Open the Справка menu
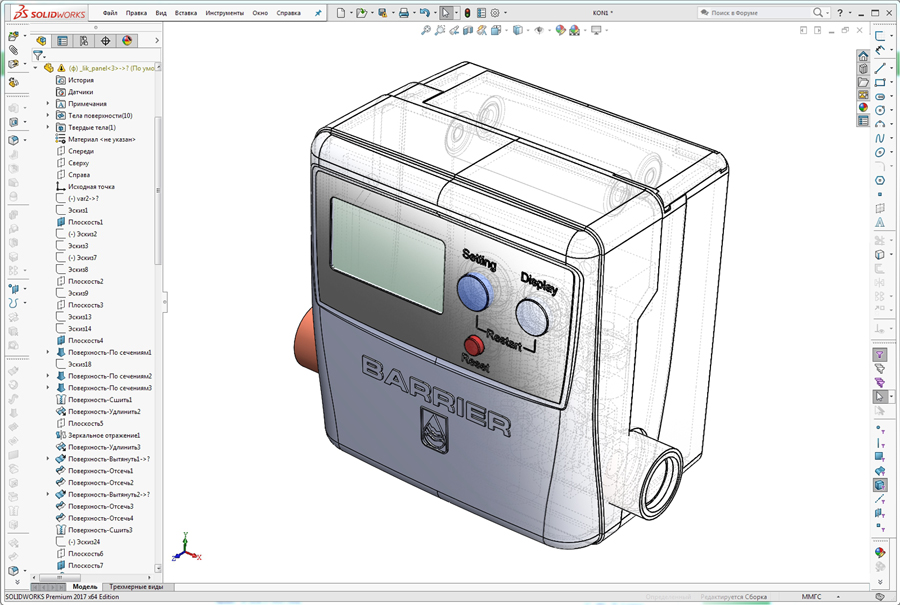 288,13
